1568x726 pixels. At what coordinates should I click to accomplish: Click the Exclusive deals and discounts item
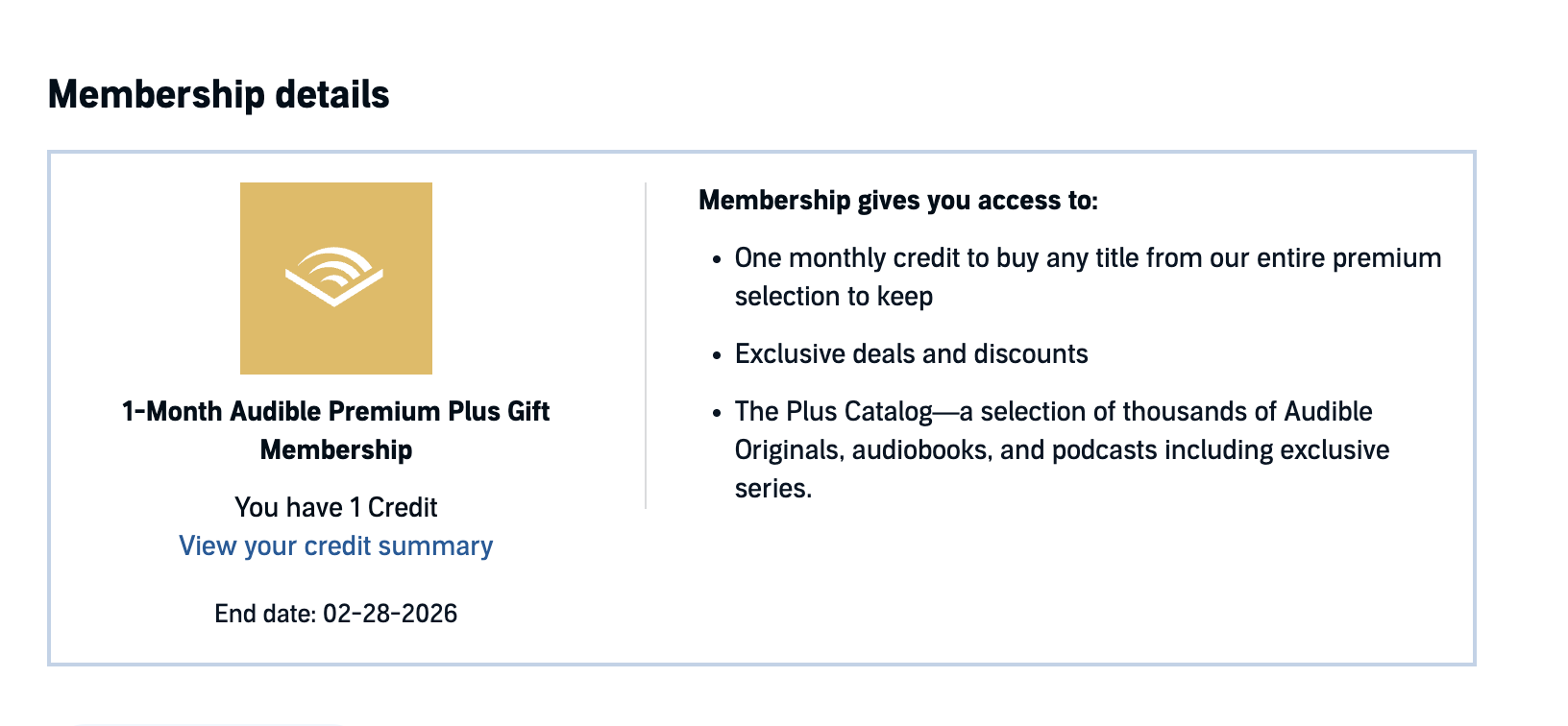coord(911,353)
